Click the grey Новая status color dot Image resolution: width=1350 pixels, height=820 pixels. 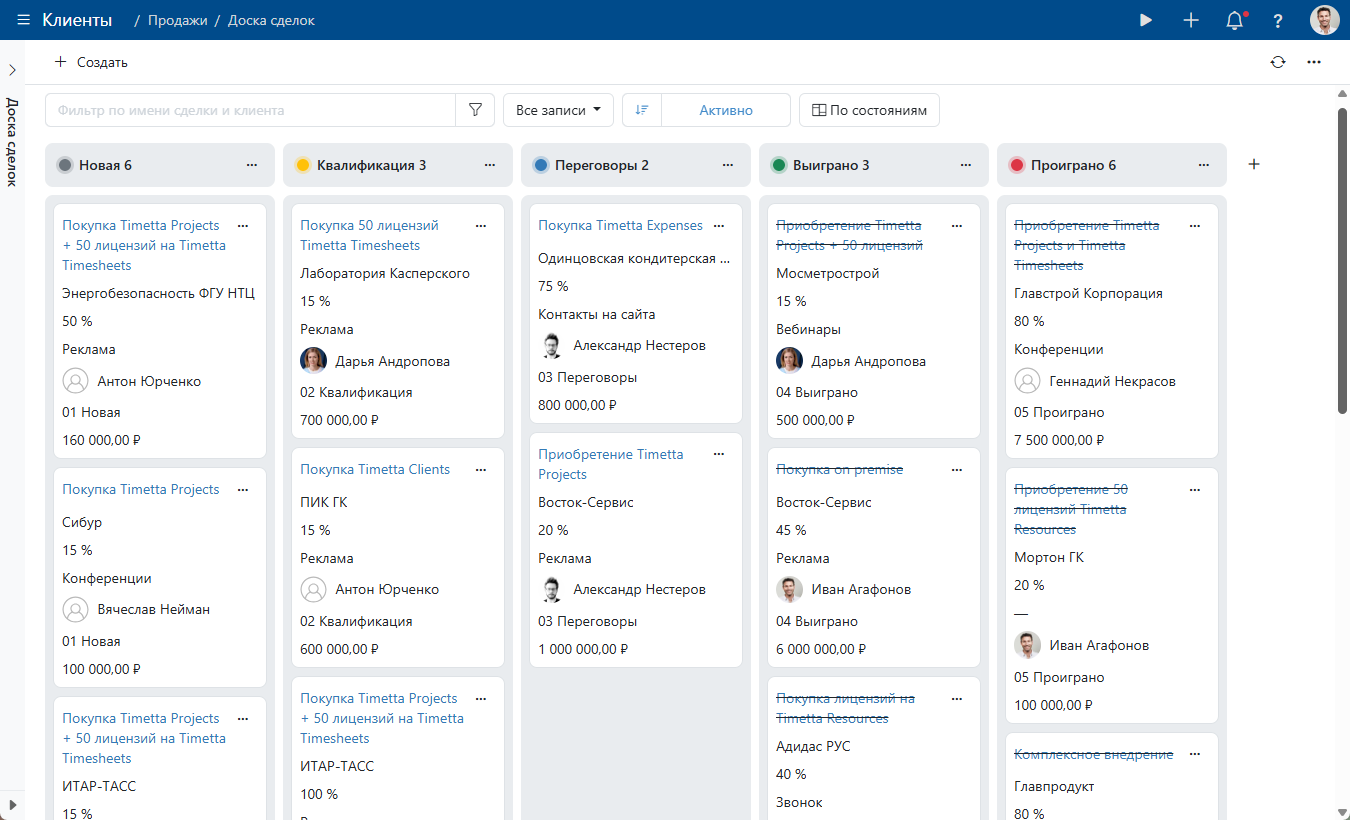click(x=65, y=165)
